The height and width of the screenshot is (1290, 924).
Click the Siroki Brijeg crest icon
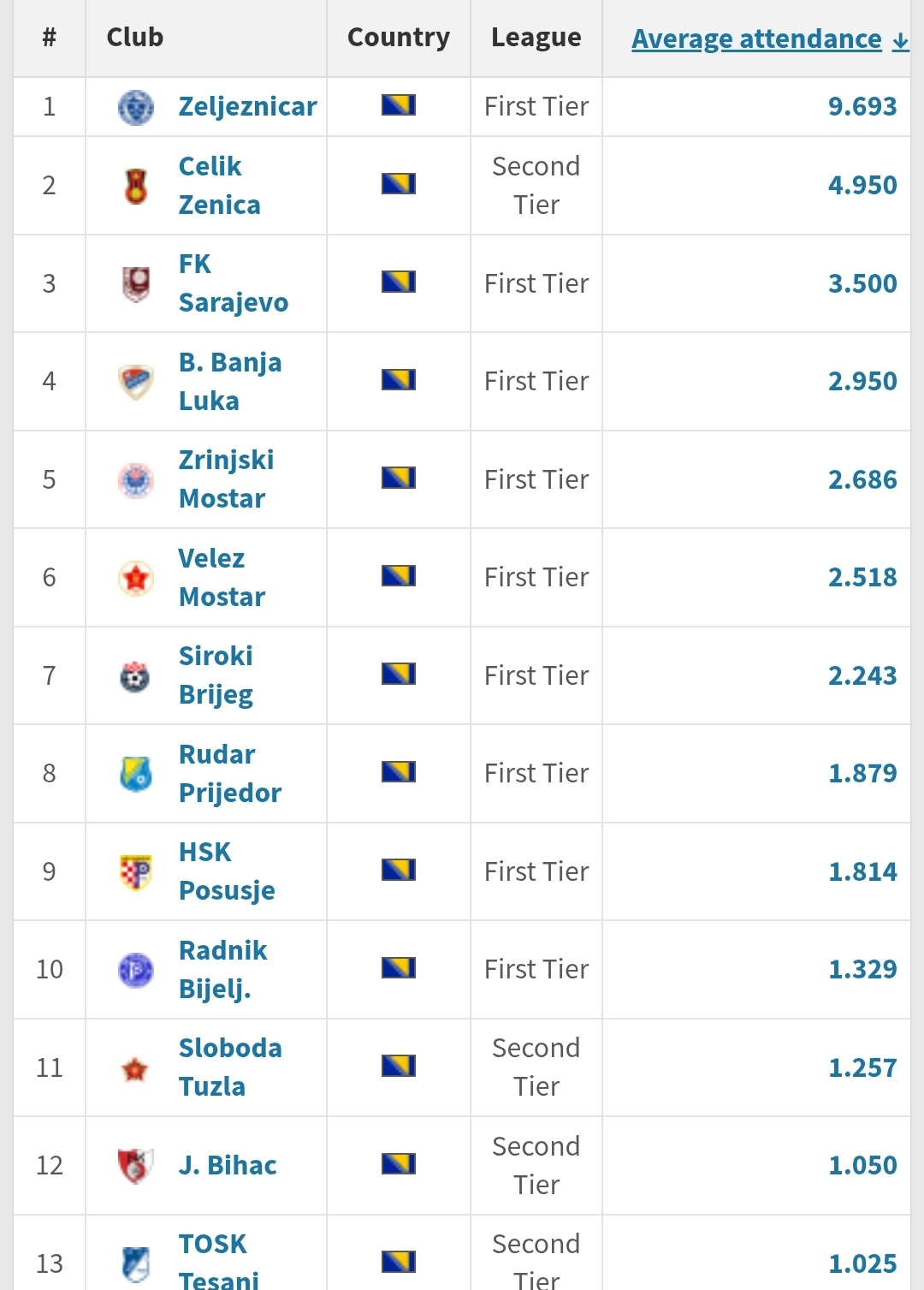[x=135, y=676]
